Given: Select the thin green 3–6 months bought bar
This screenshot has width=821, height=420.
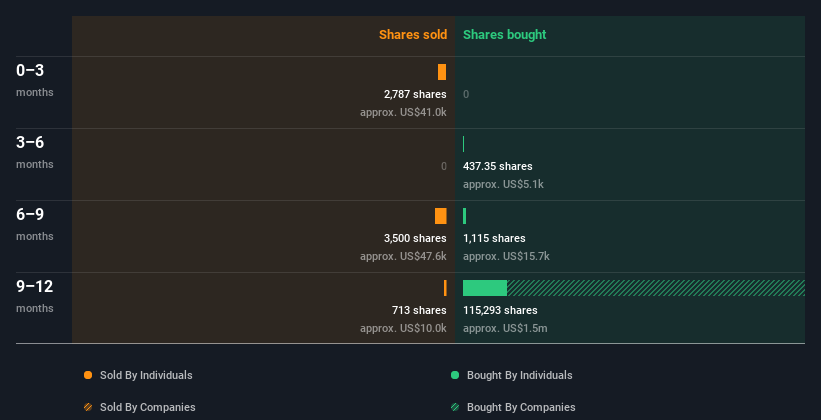Looking at the screenshot, I should coord(463,144).
